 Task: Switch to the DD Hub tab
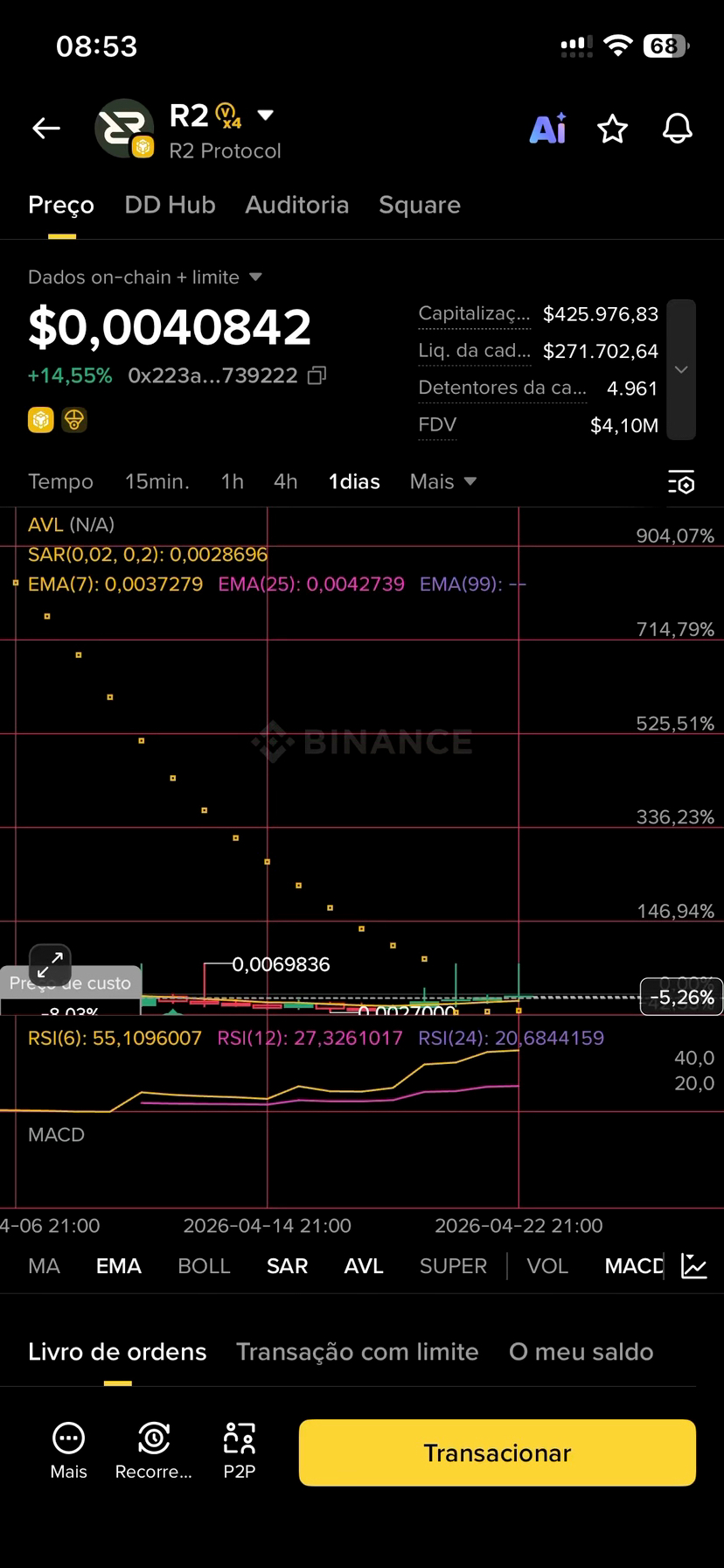click(170, 205)
